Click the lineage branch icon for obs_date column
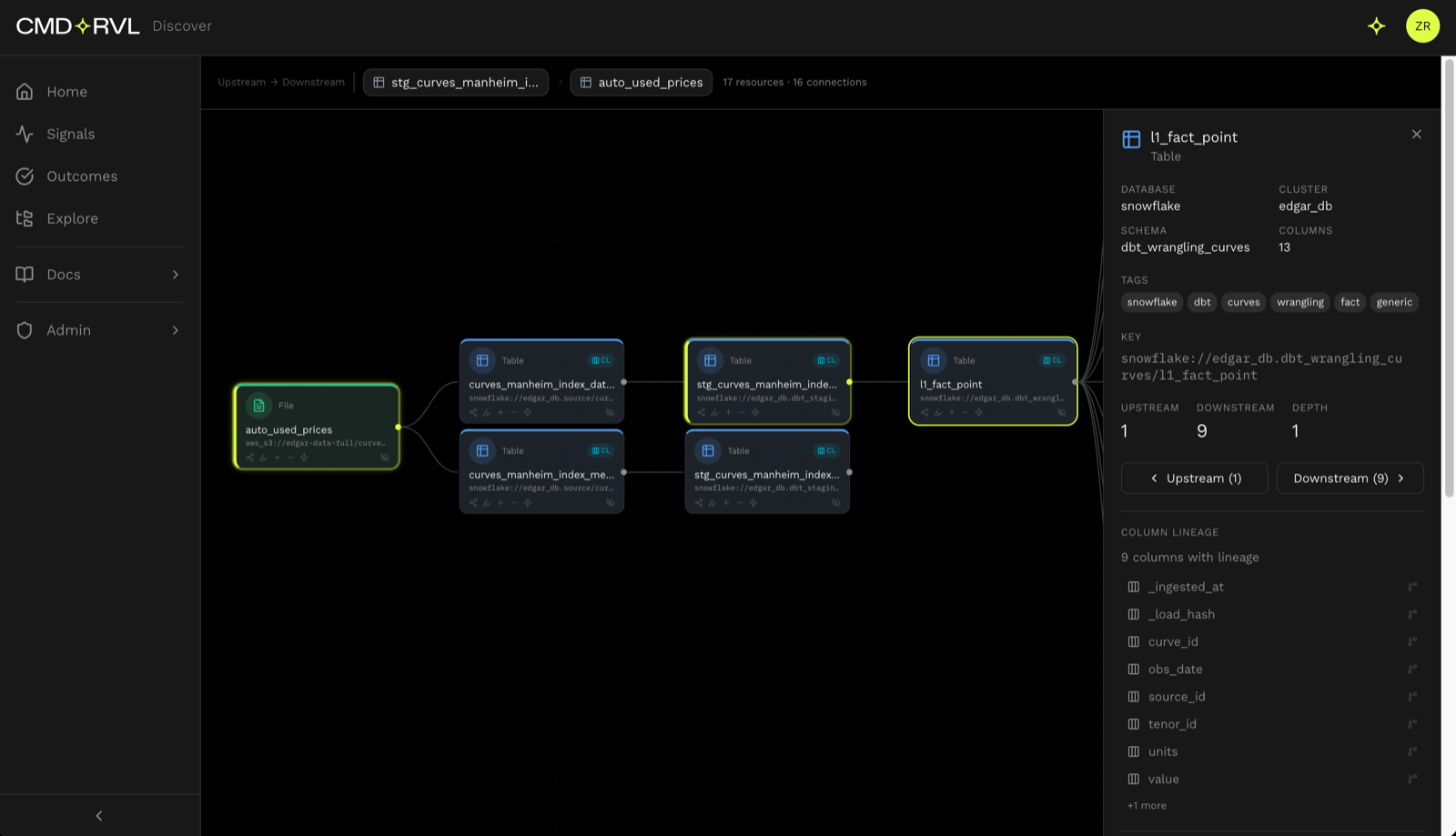This screenshot has width=1456, height=836. tap(1412, 669)
